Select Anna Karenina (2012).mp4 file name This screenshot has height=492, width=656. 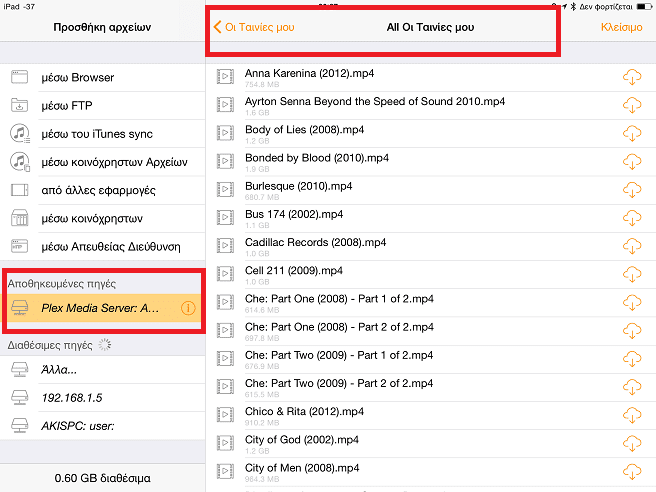click(x=309, y=73)
